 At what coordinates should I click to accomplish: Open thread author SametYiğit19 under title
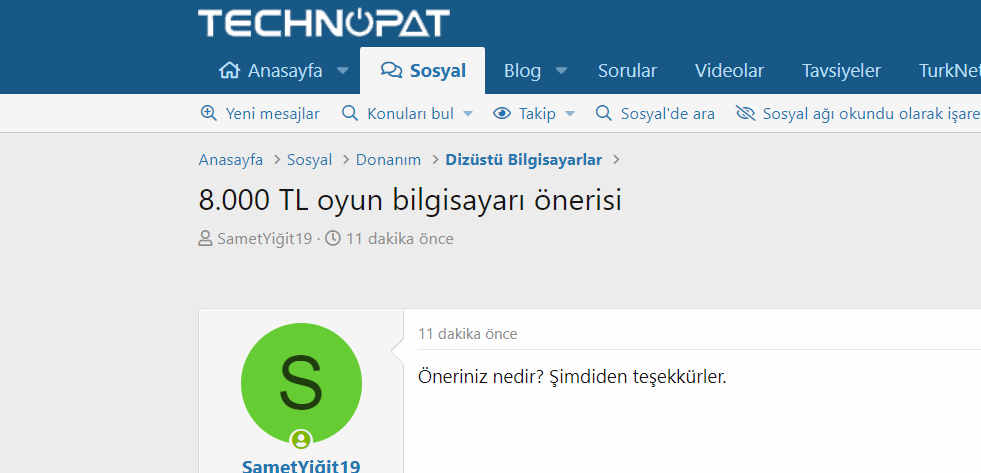coord(264,238)
